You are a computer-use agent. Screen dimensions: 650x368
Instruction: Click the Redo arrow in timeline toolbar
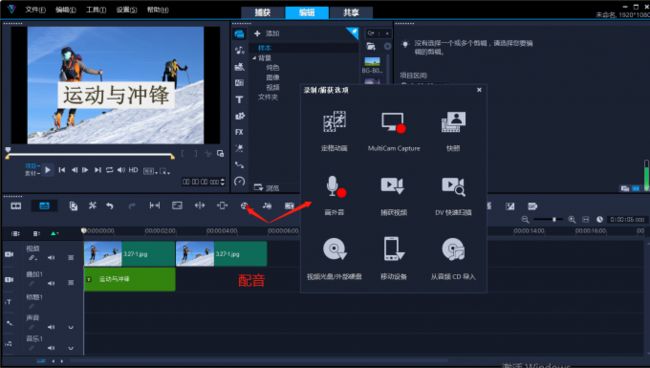click(132, 206)
